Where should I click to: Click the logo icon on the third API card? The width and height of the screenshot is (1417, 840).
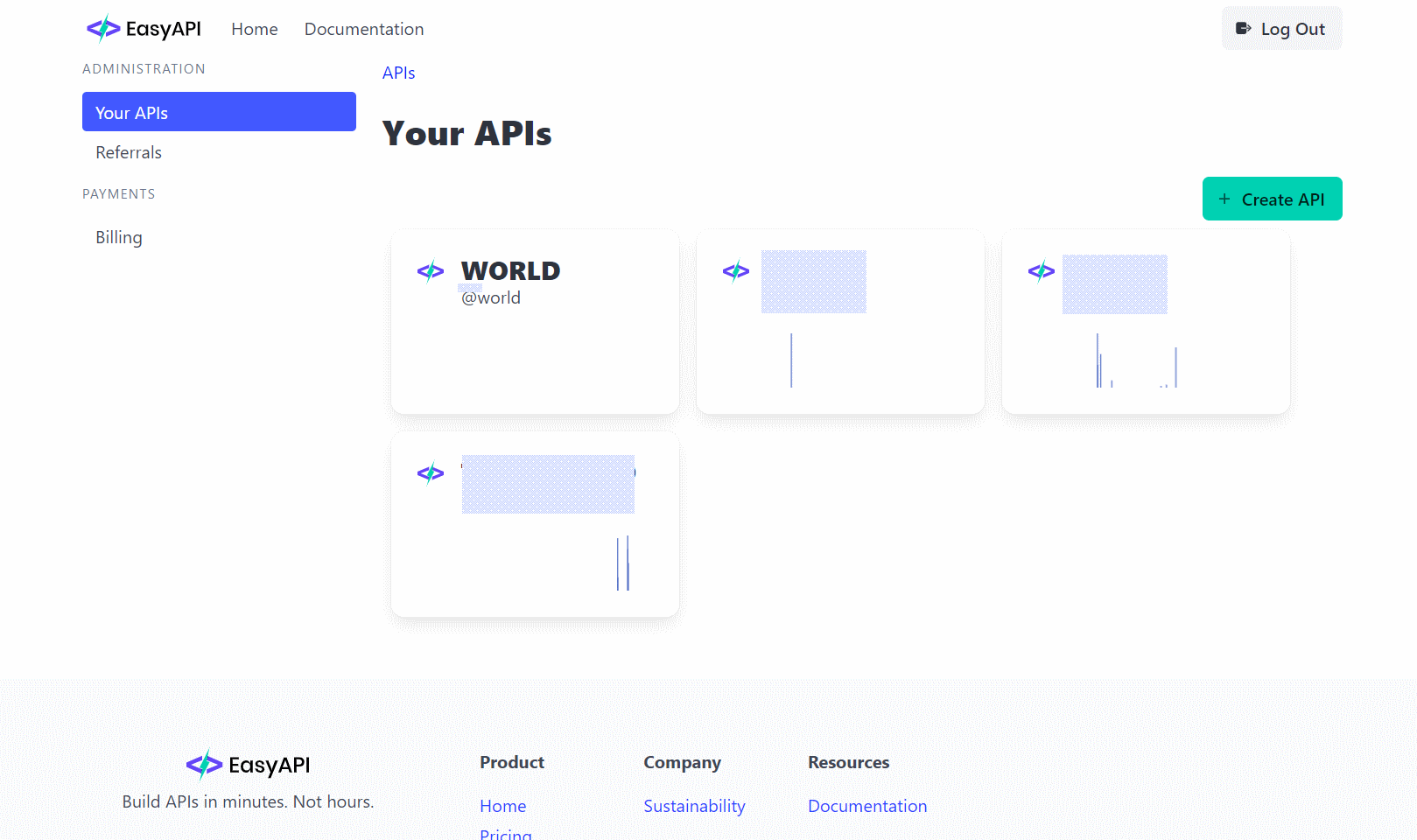(x=1042, y=271)
